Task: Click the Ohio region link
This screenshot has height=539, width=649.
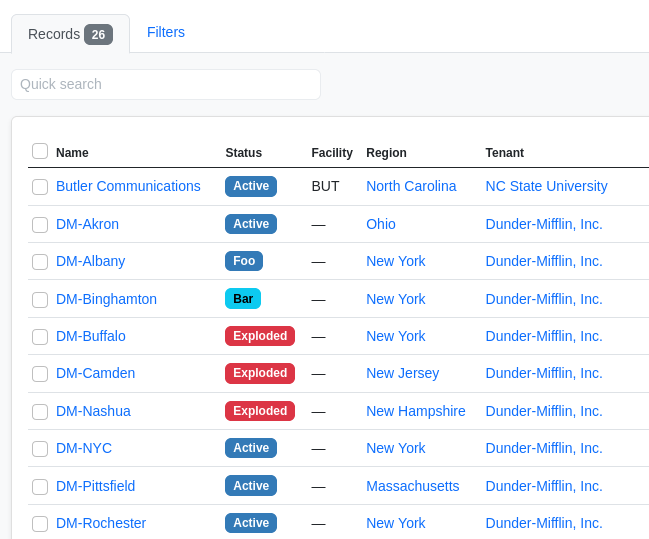Action: click(381, 224)
